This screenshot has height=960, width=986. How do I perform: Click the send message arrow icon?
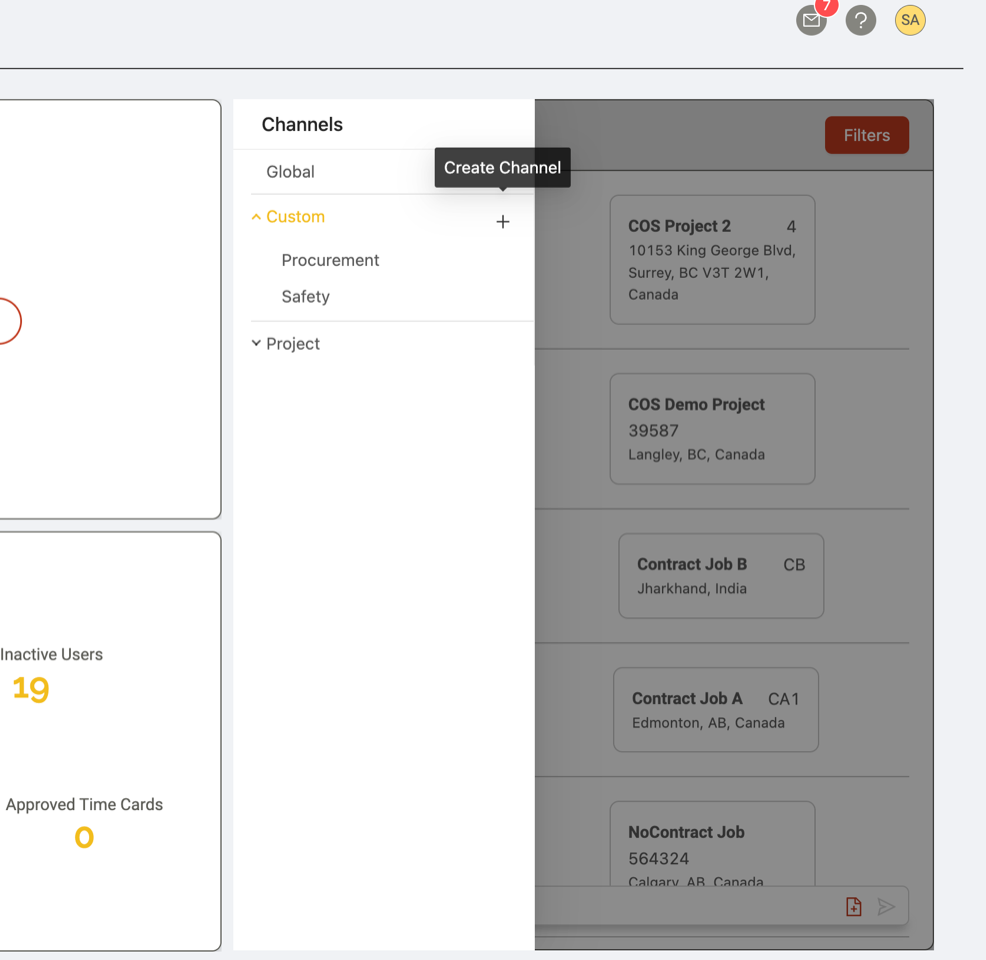[885, 907]
